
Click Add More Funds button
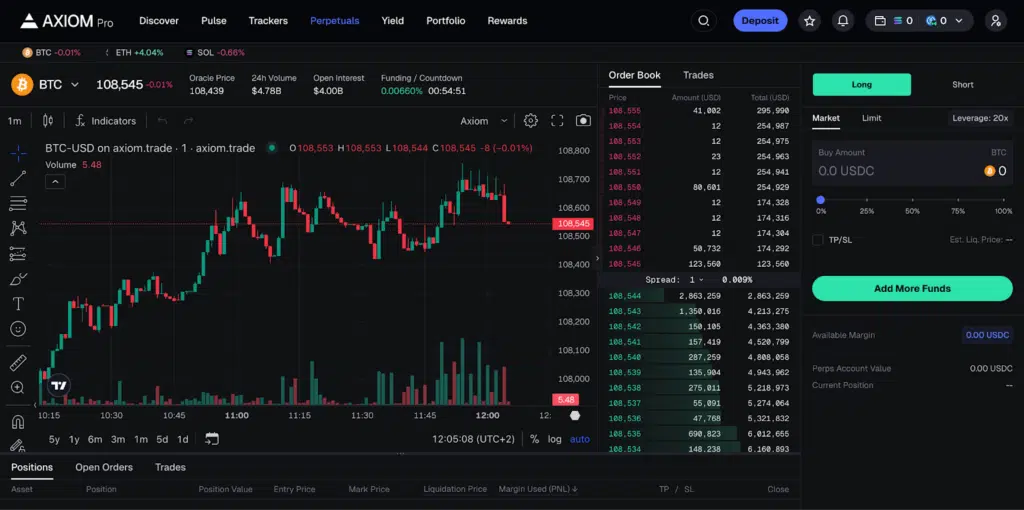pyautogui.click(x=912, y=289)
